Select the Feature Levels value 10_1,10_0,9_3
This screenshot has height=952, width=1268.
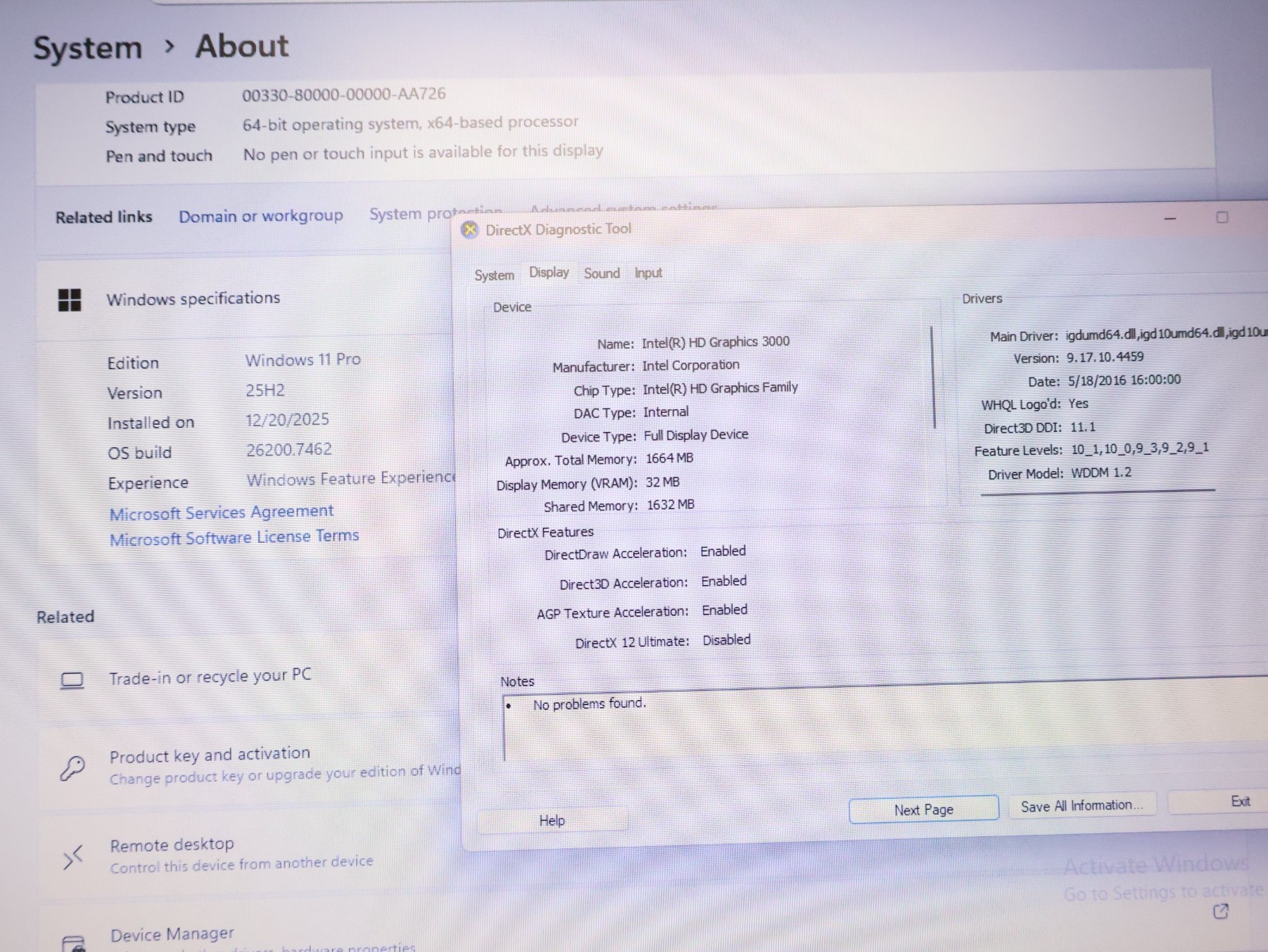pos(1140,449)
